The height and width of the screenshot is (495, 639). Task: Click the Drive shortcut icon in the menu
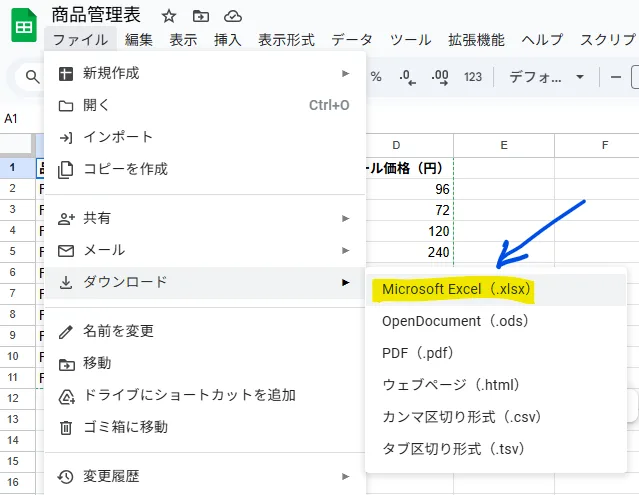(66, 396)
